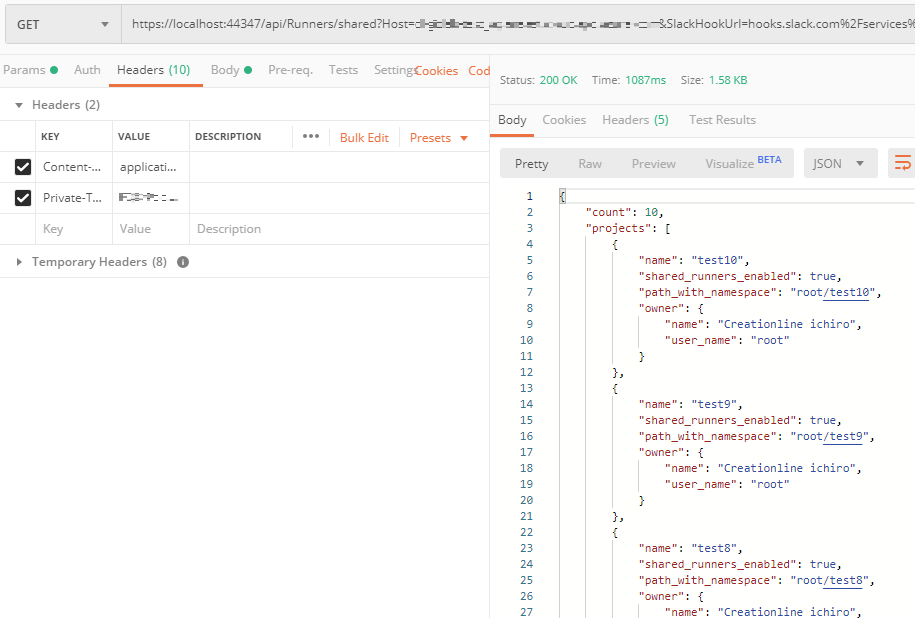Click the empty Key input field
Screen dimensions: 915x618
[74, 229]
